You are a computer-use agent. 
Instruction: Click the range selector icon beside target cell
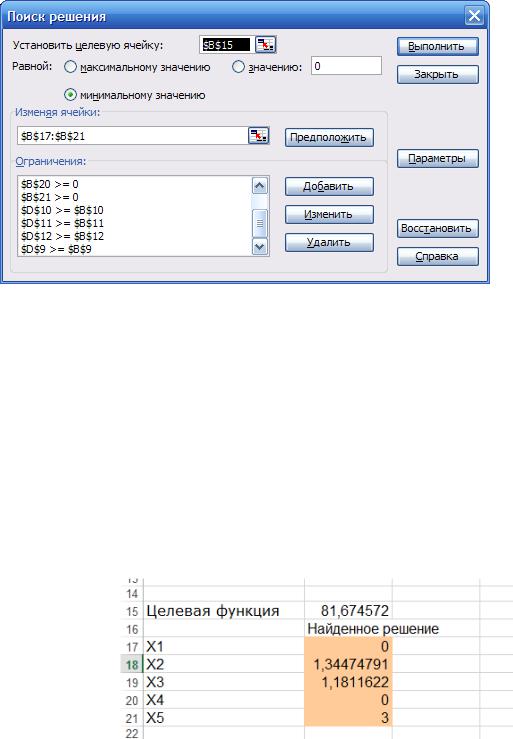[265, 45]
